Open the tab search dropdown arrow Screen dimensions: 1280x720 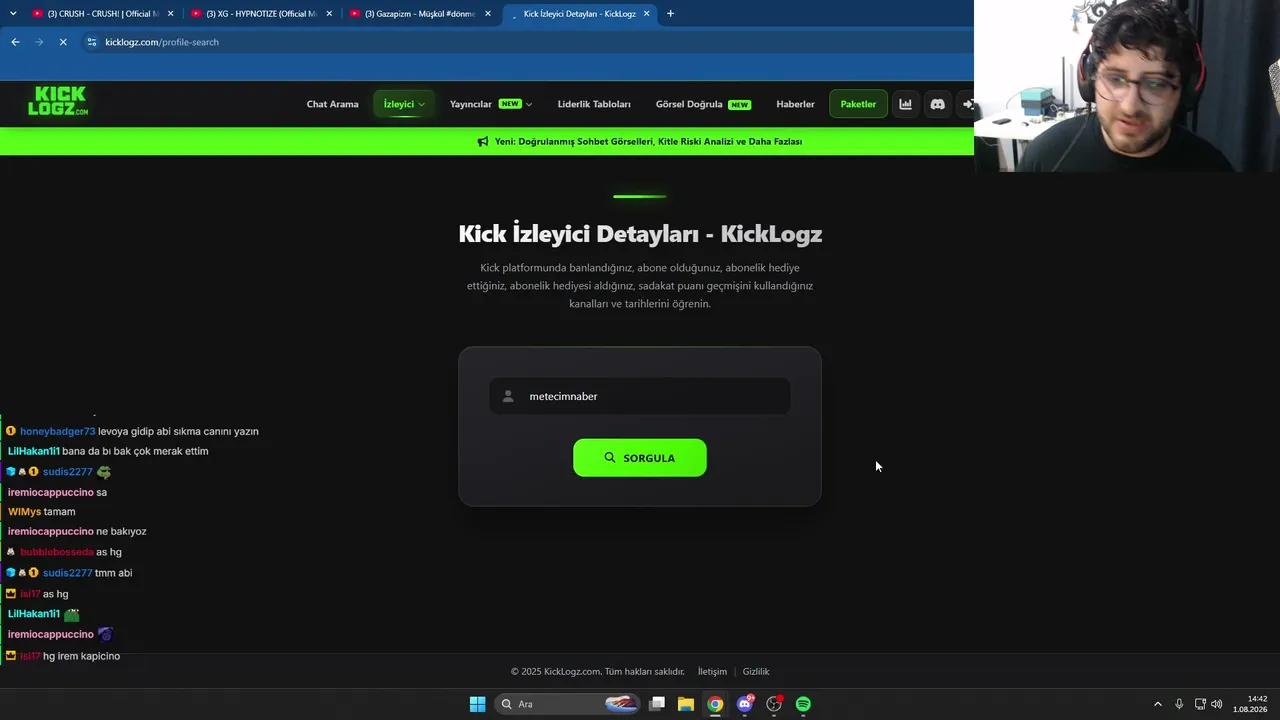(13, 14)
